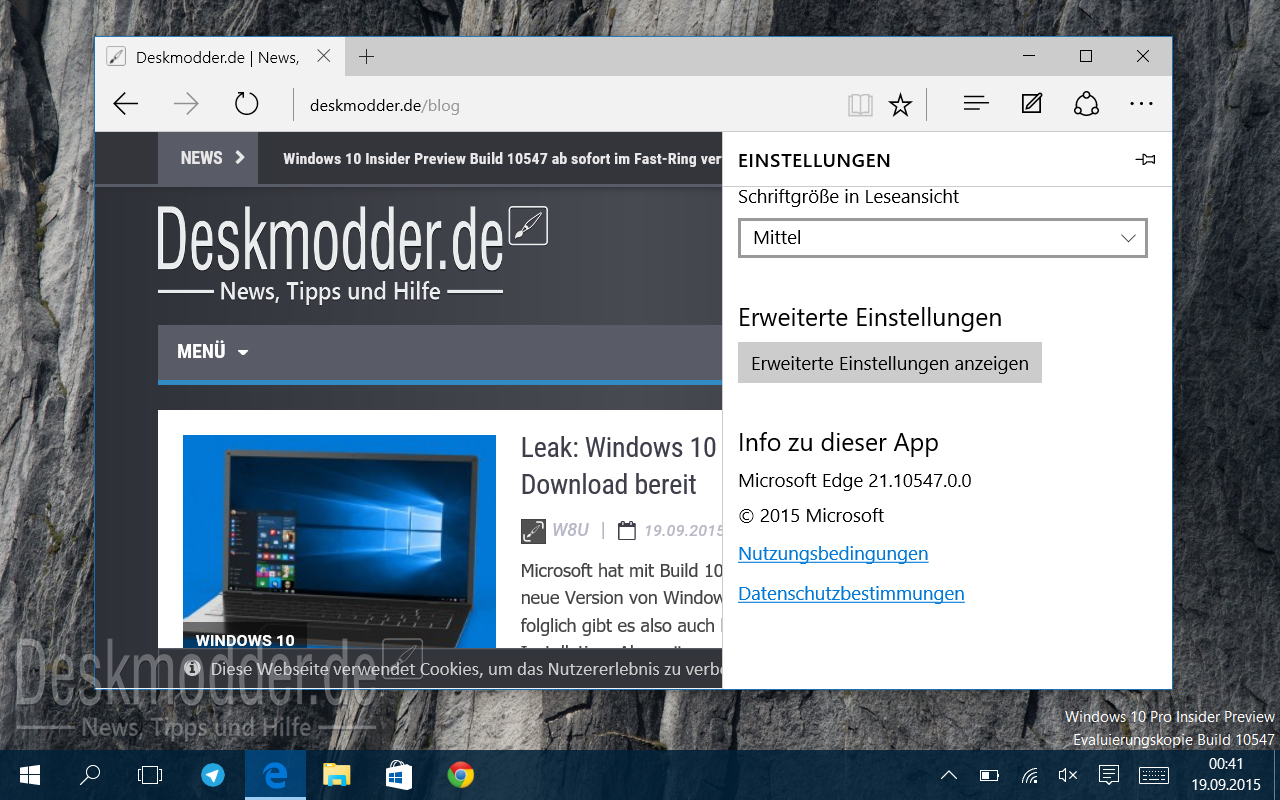Pin the Einstellungen pane
The width and height of the screenshot is (1280, 800).
tap(1146, 160)
